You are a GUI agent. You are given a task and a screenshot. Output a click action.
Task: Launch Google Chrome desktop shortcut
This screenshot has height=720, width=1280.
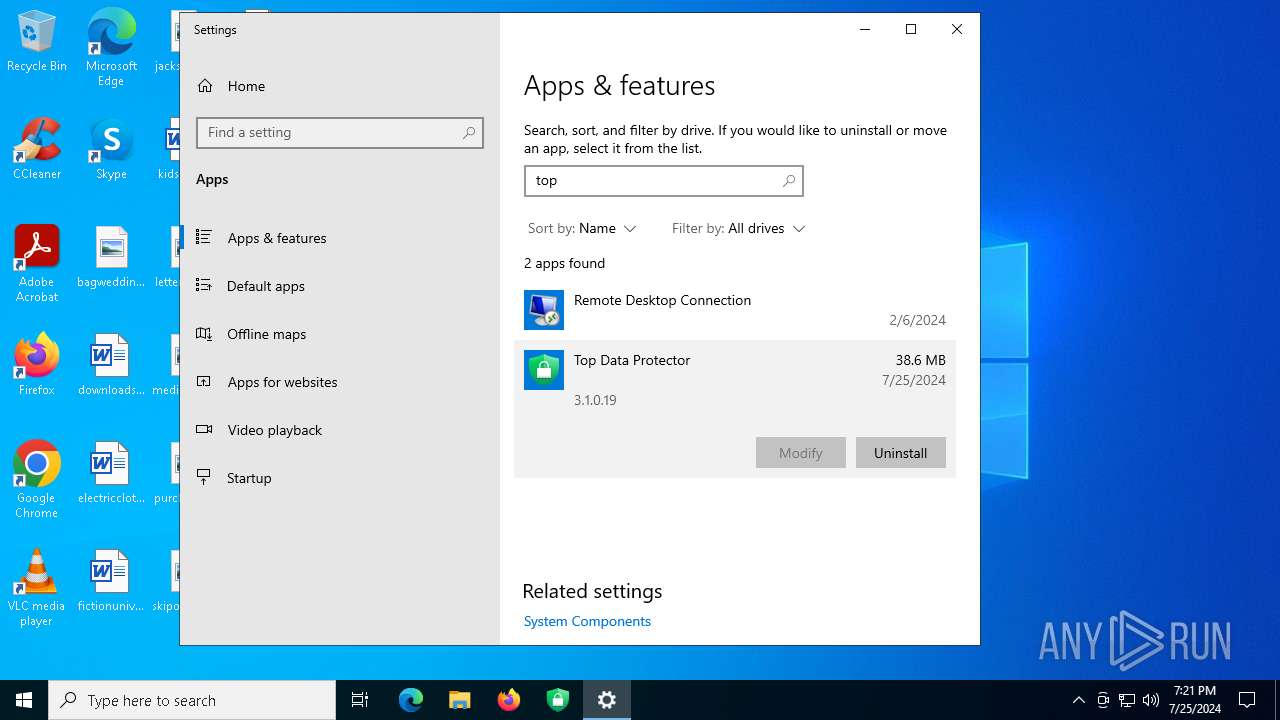(37, 480)
